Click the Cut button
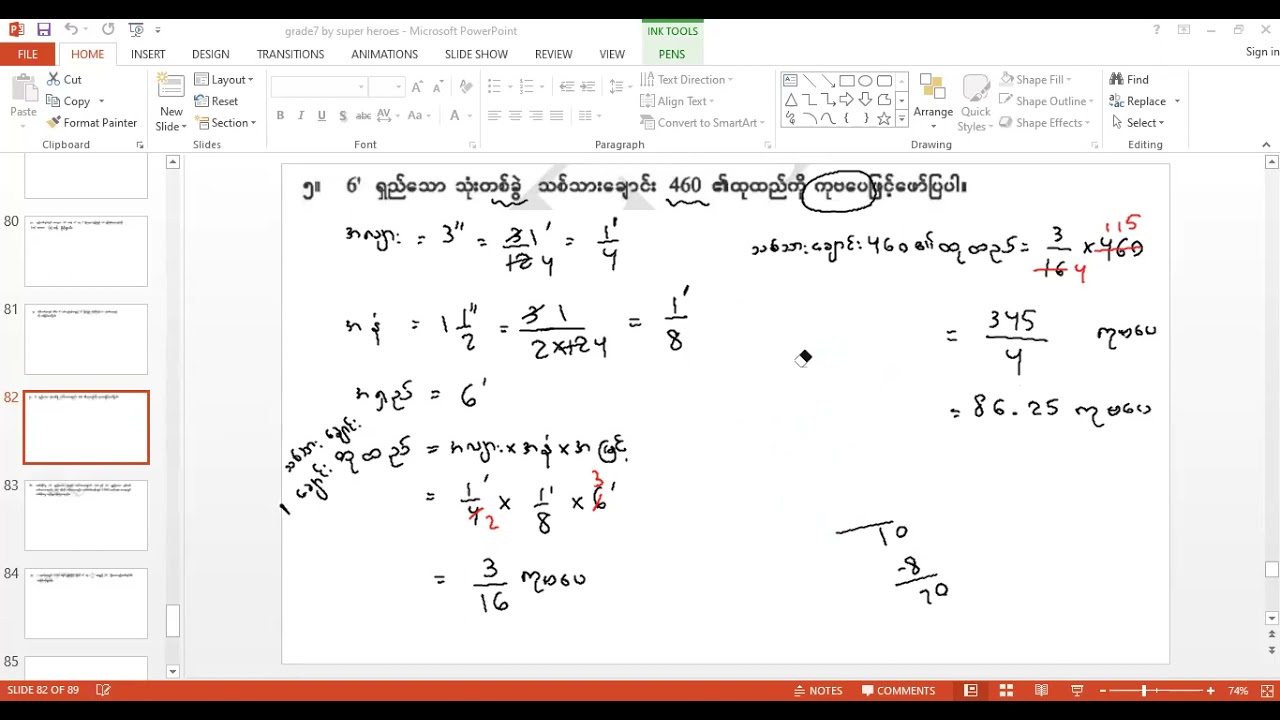Viewport: 1280px width, 720px height. pos(64,80)
